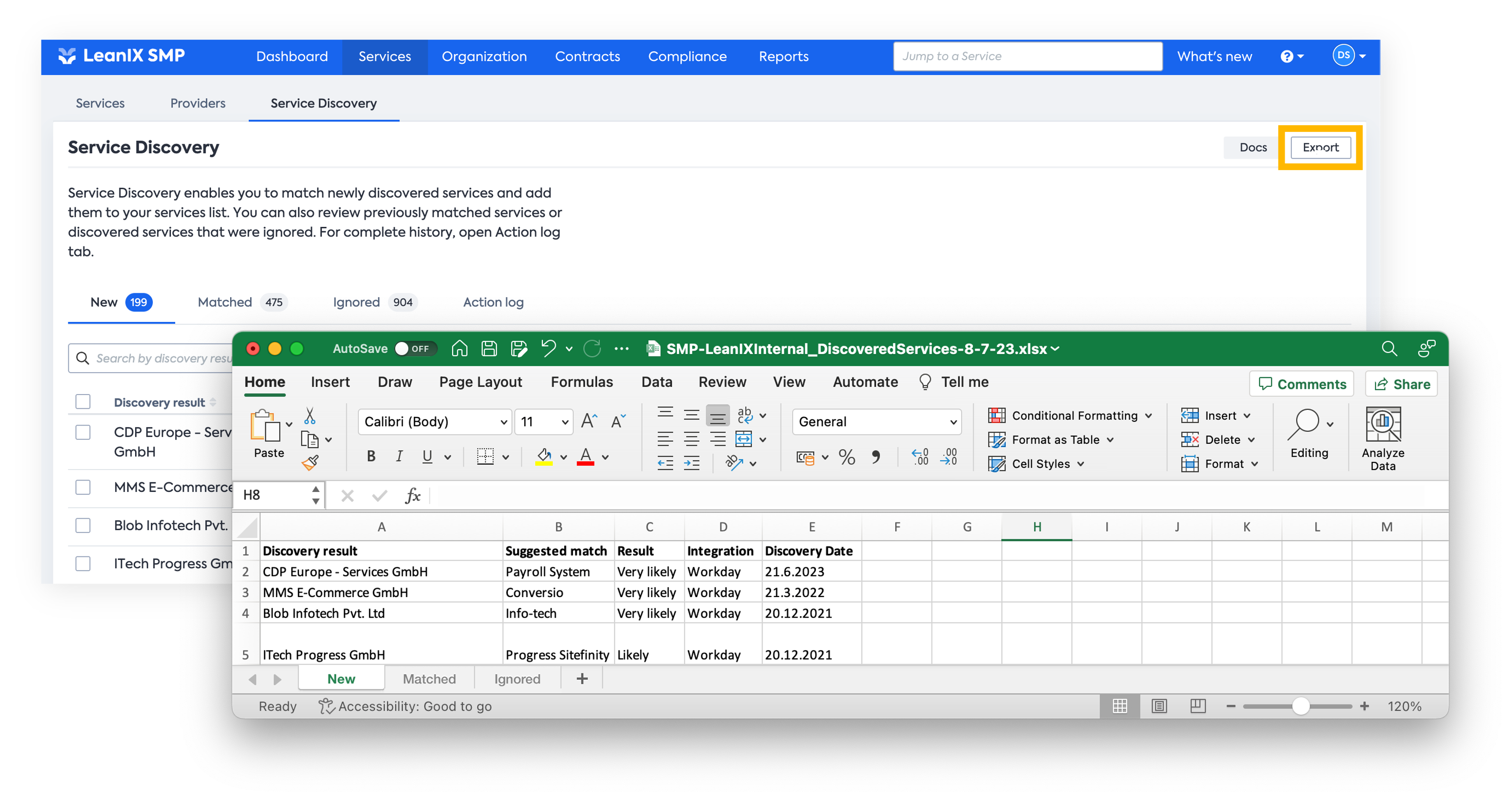The height and width of the screenshot is (801, 1512).
Task: Switch to the Ignored sheet tab in Excel
Action: [x=517, y=679]
